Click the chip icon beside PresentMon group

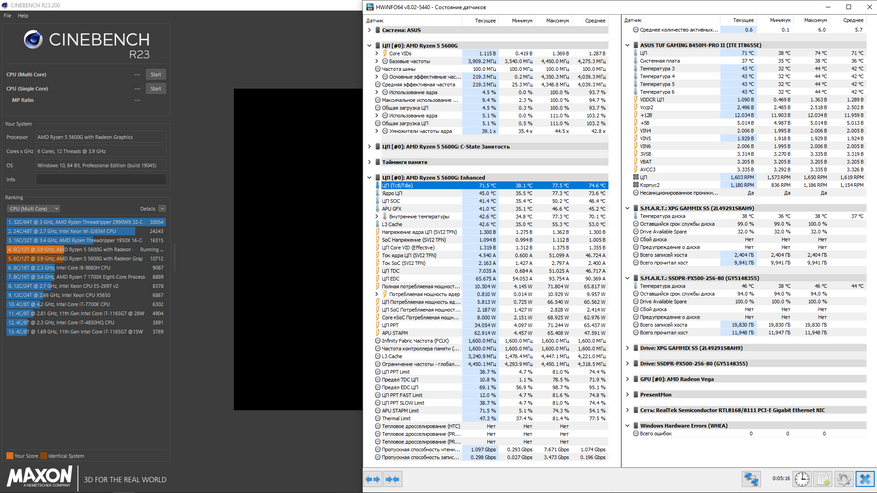(x=635, y=395)
